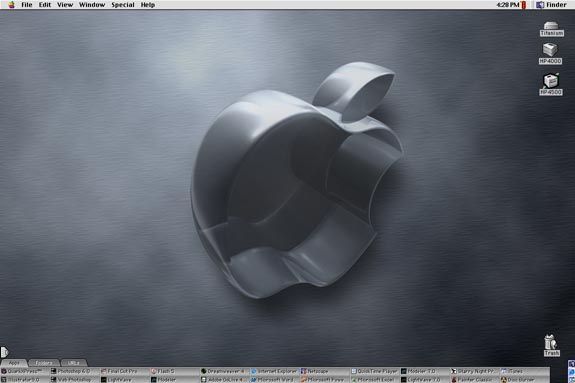The image size is (575, 383).
Task: Open the Edit menu
Action: click(45, 5)
